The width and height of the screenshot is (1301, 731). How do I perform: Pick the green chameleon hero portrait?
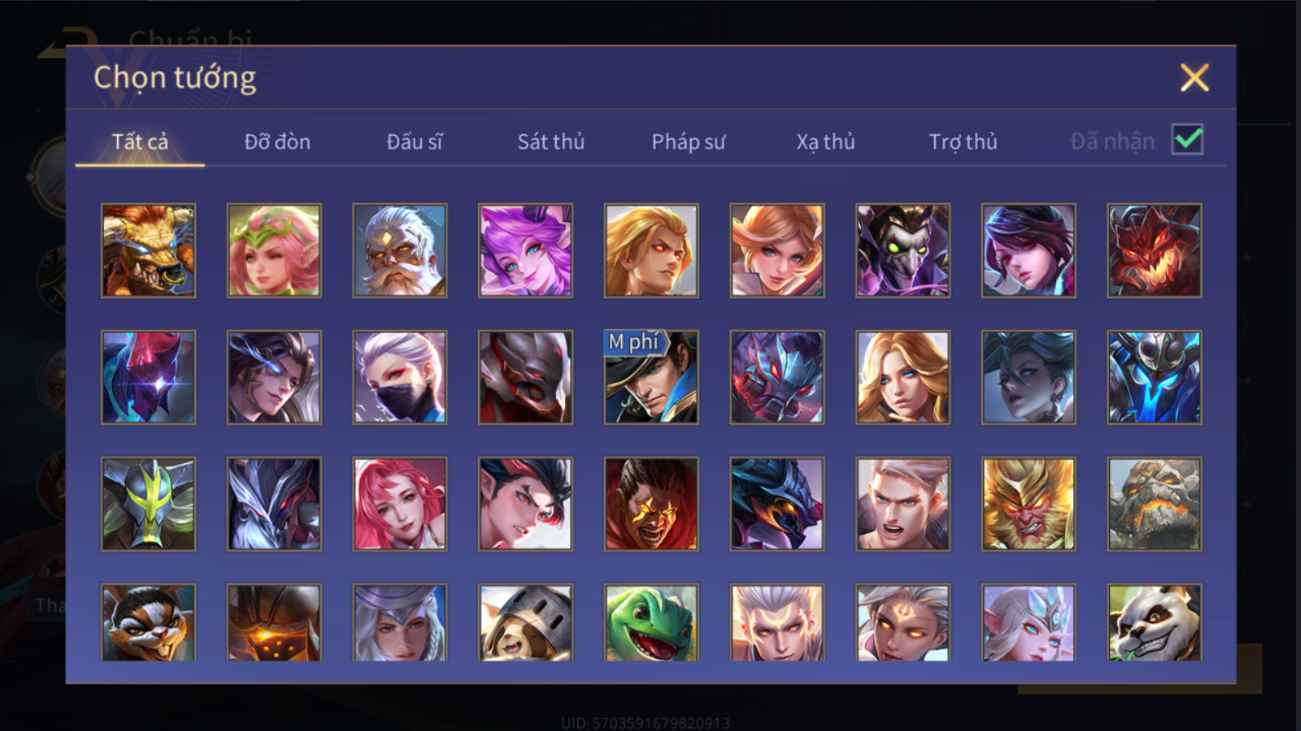651,623
